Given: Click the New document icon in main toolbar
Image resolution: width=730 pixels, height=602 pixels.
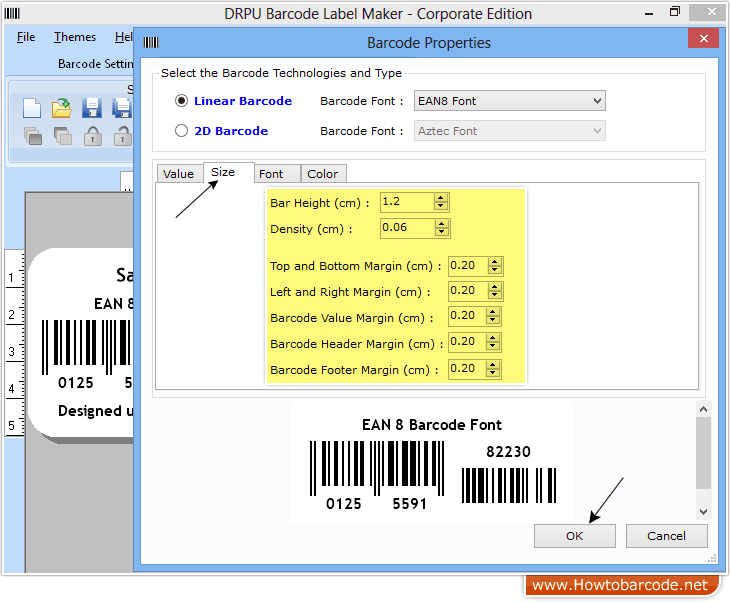Looking at the screenshot, I should coord(32,108).
